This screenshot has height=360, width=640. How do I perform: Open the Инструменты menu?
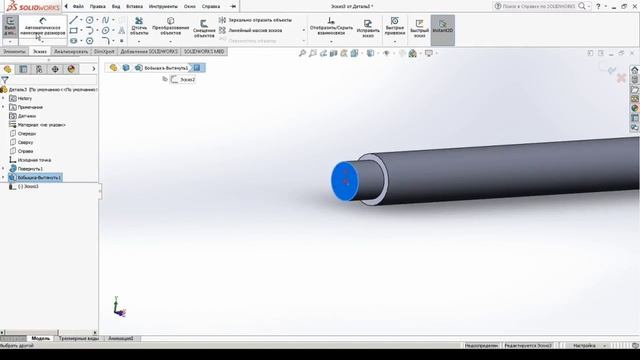tap(163, 7)
